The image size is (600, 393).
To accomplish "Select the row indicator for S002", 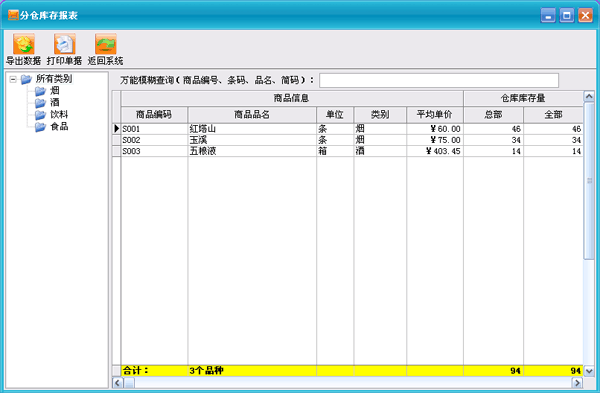I will 116,140.
